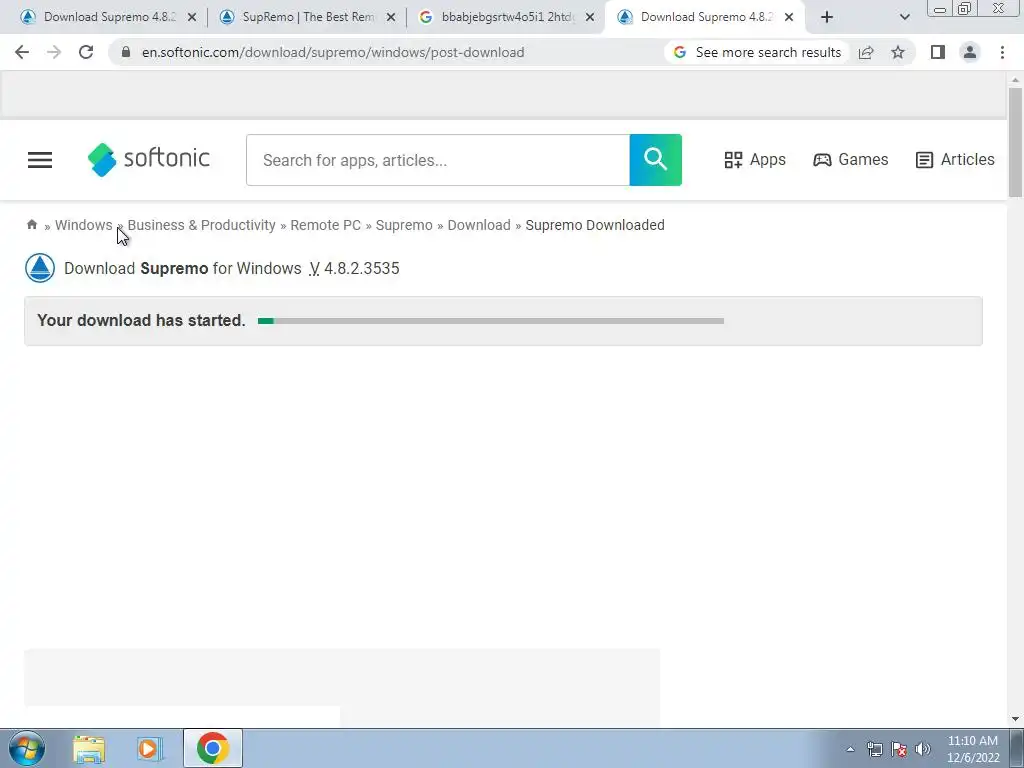Click the download progress bar
The width and height of the screenshot is (1024, 768).
point(491,321)
